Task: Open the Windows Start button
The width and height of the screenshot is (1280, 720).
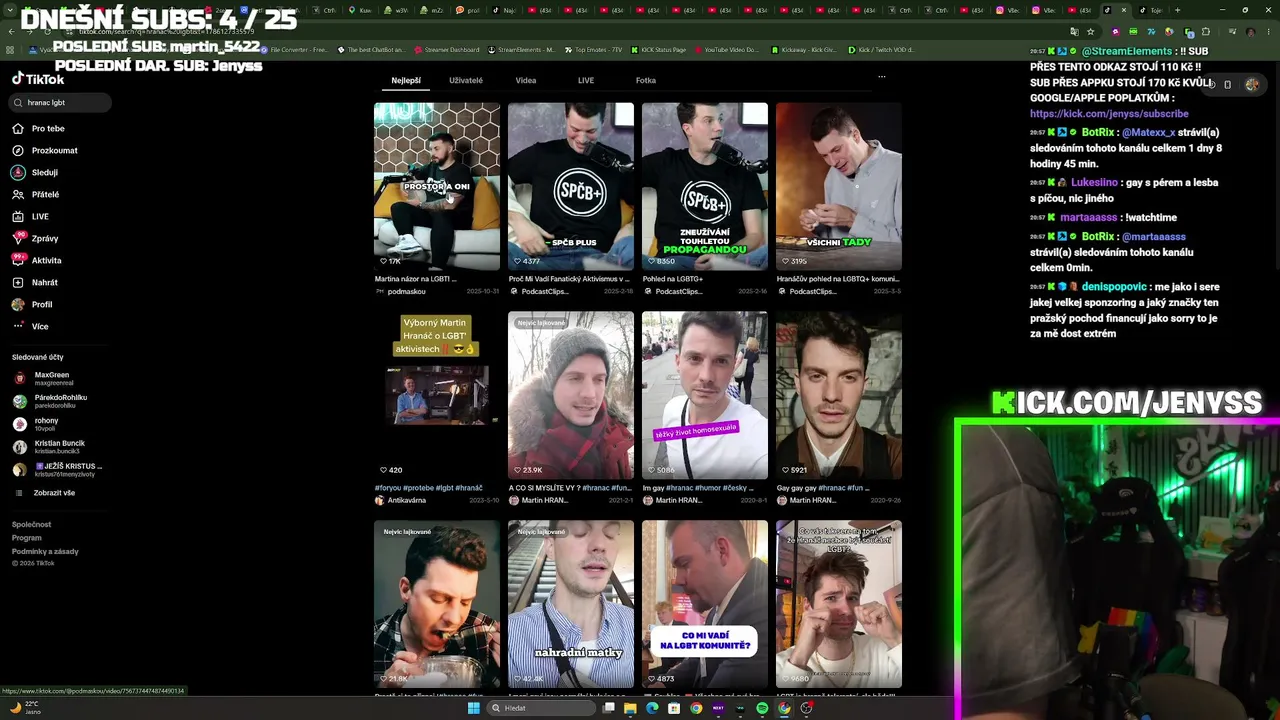Action: point(474,708)
